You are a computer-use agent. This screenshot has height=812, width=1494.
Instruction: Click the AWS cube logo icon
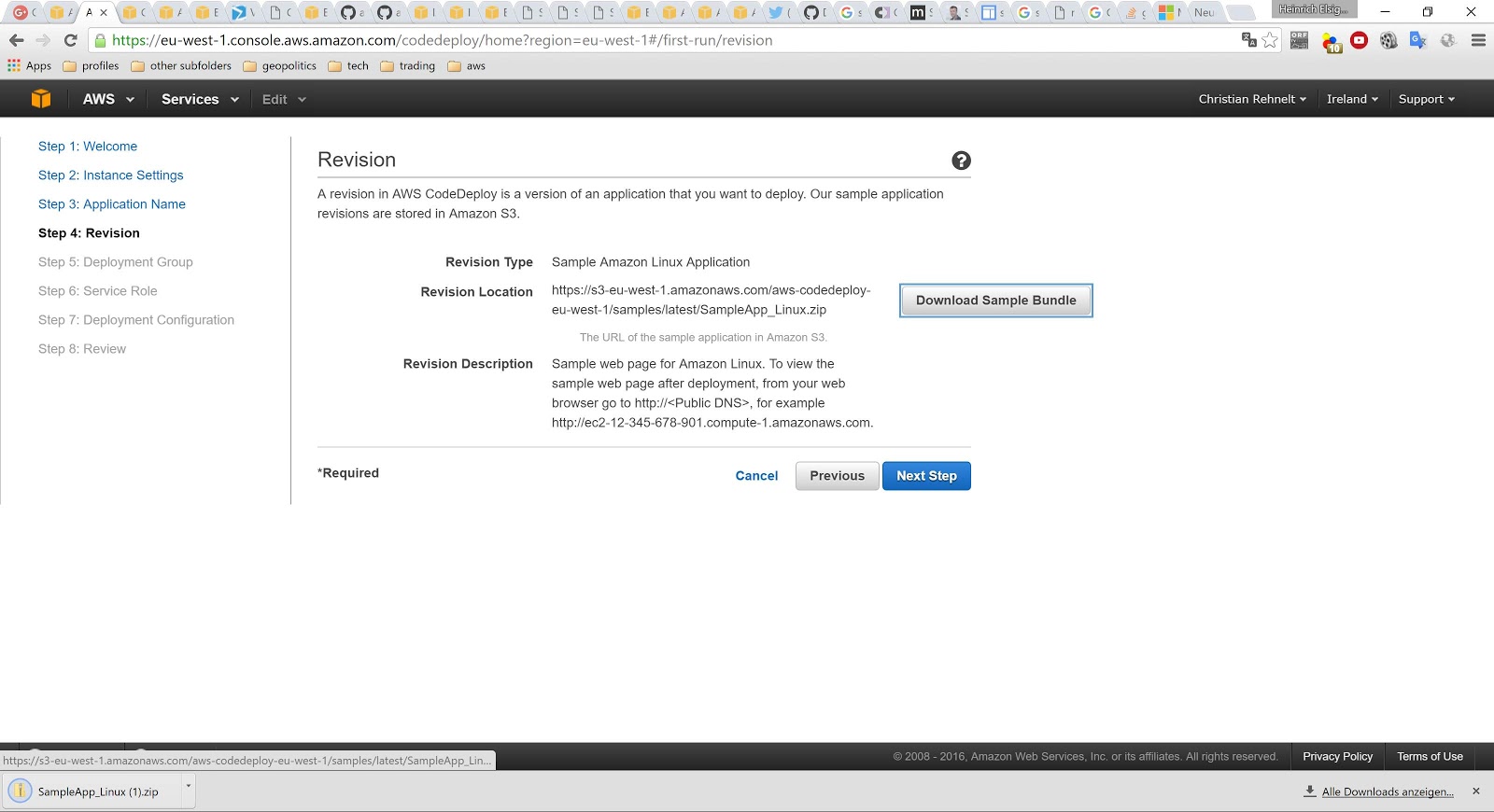[41, 99]
